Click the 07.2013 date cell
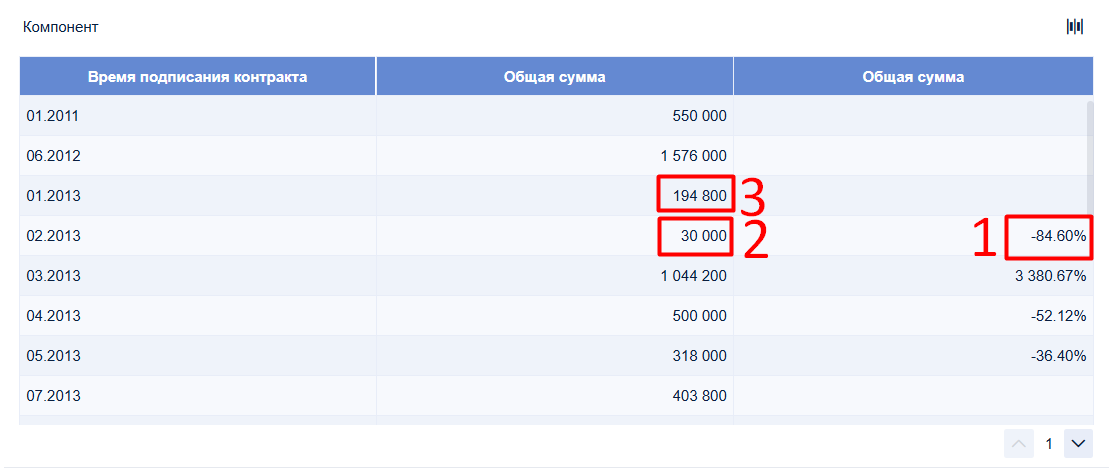This screenshot has height=470, width=1111. pyautogui.click(x=198, y=396)
